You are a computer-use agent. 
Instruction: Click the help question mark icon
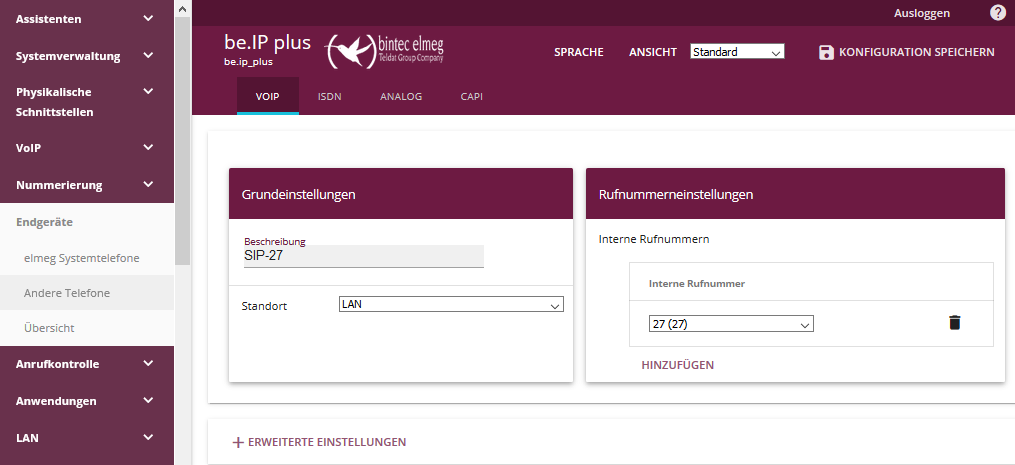pyautogui.click(x=997, y=13)
